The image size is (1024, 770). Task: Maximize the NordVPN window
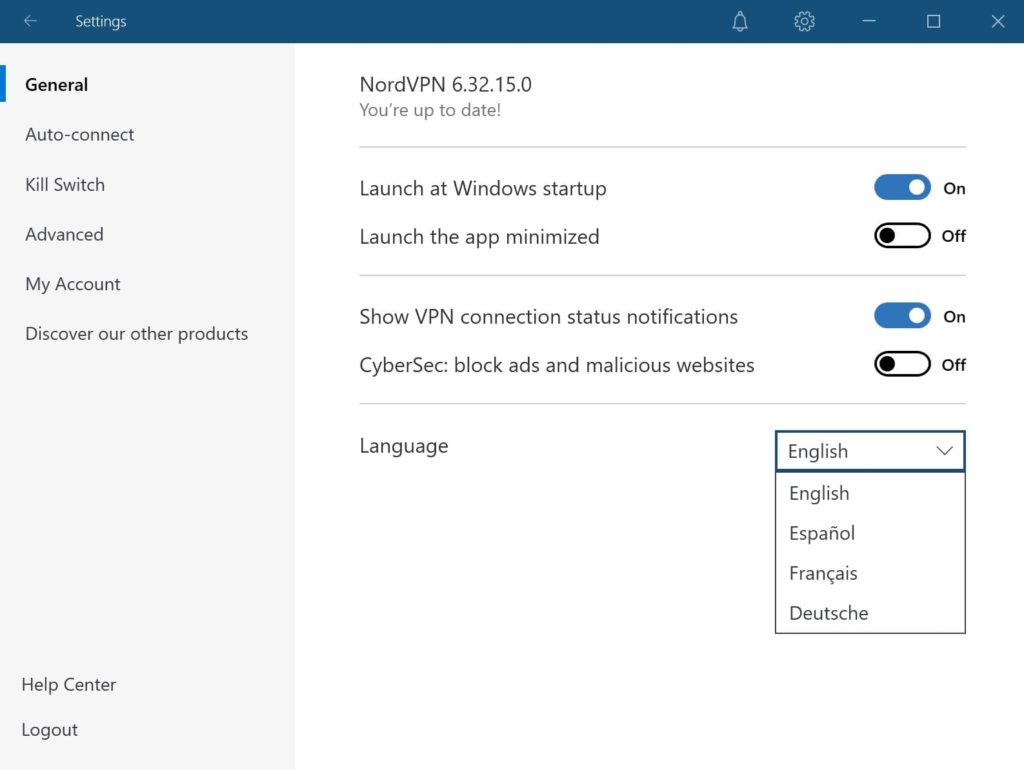933,22
